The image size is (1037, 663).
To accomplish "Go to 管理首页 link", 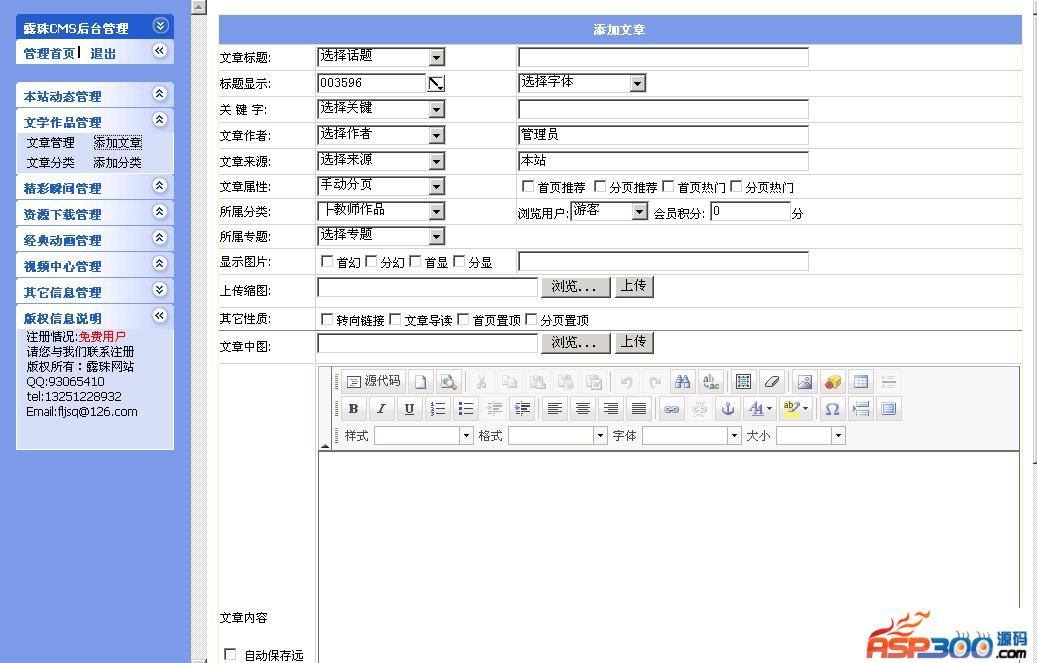I will (x=49, y=54).
